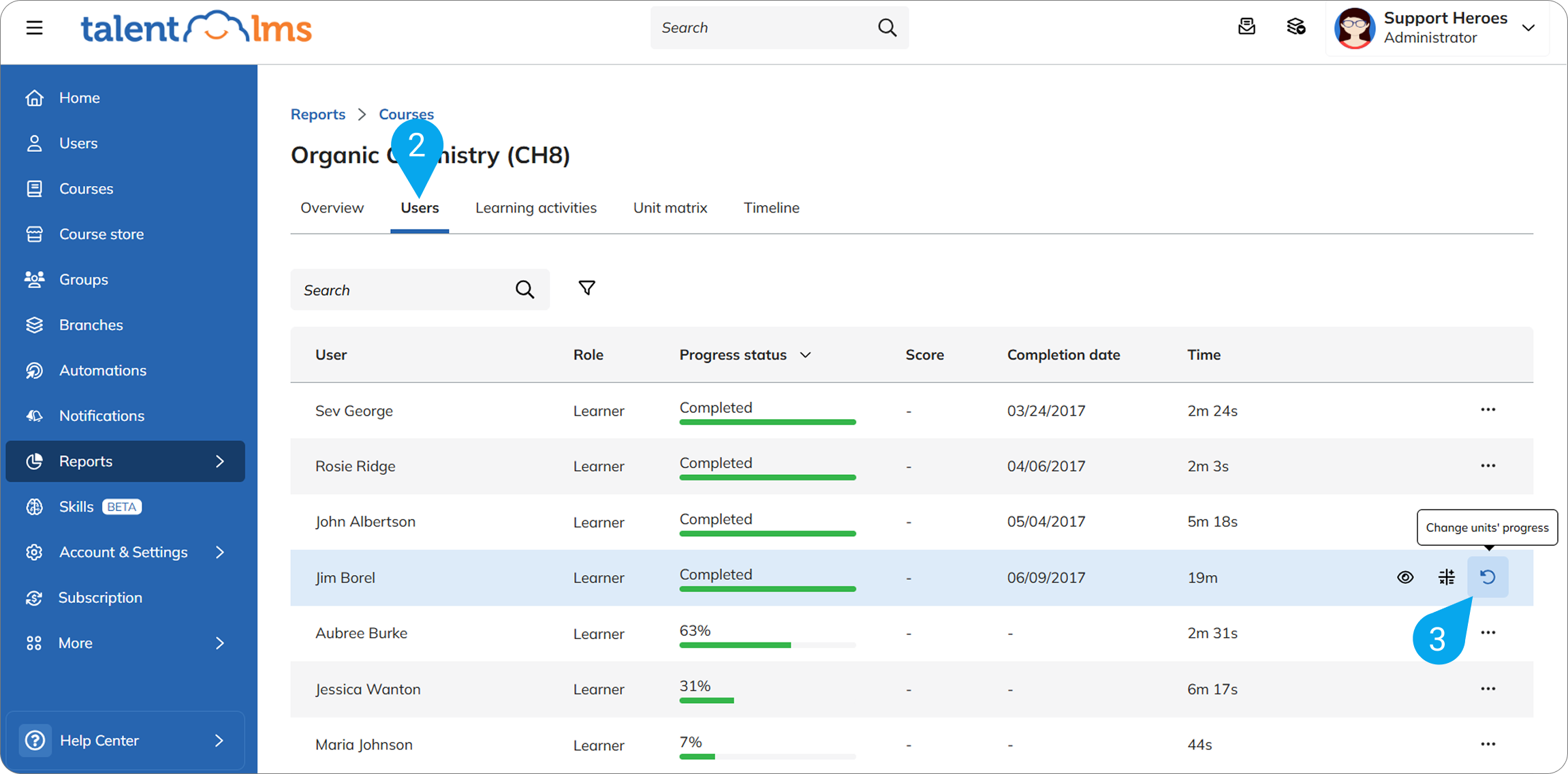Click the Automations sidebar icon
Image resolution: width=1568 pixels, height=774 pixels.
point(34,371)
